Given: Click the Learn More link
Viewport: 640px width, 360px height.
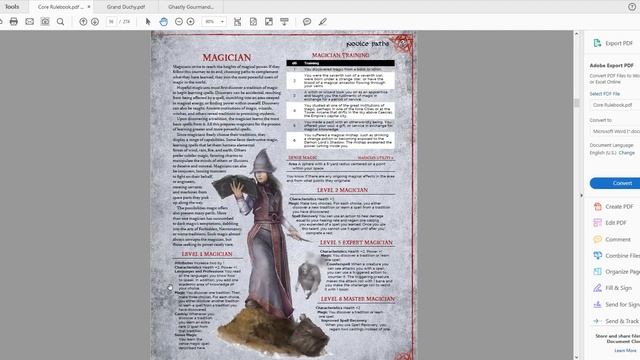Looking at the screenshot, I should pyautogui.click(x=625, y=351).
